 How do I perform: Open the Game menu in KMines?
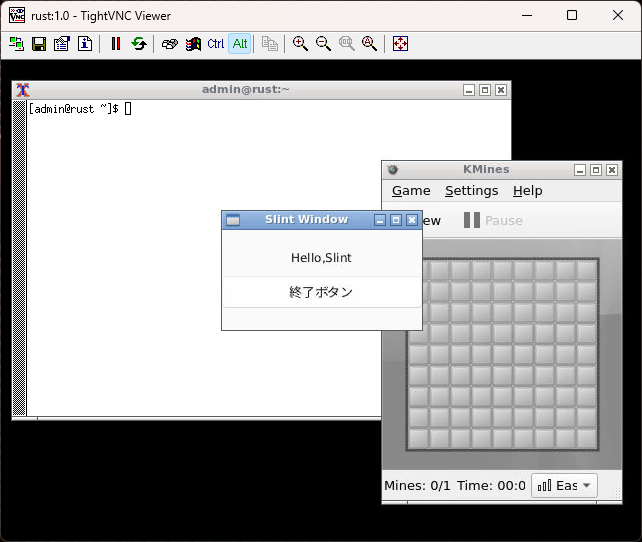tap(411, 191)
